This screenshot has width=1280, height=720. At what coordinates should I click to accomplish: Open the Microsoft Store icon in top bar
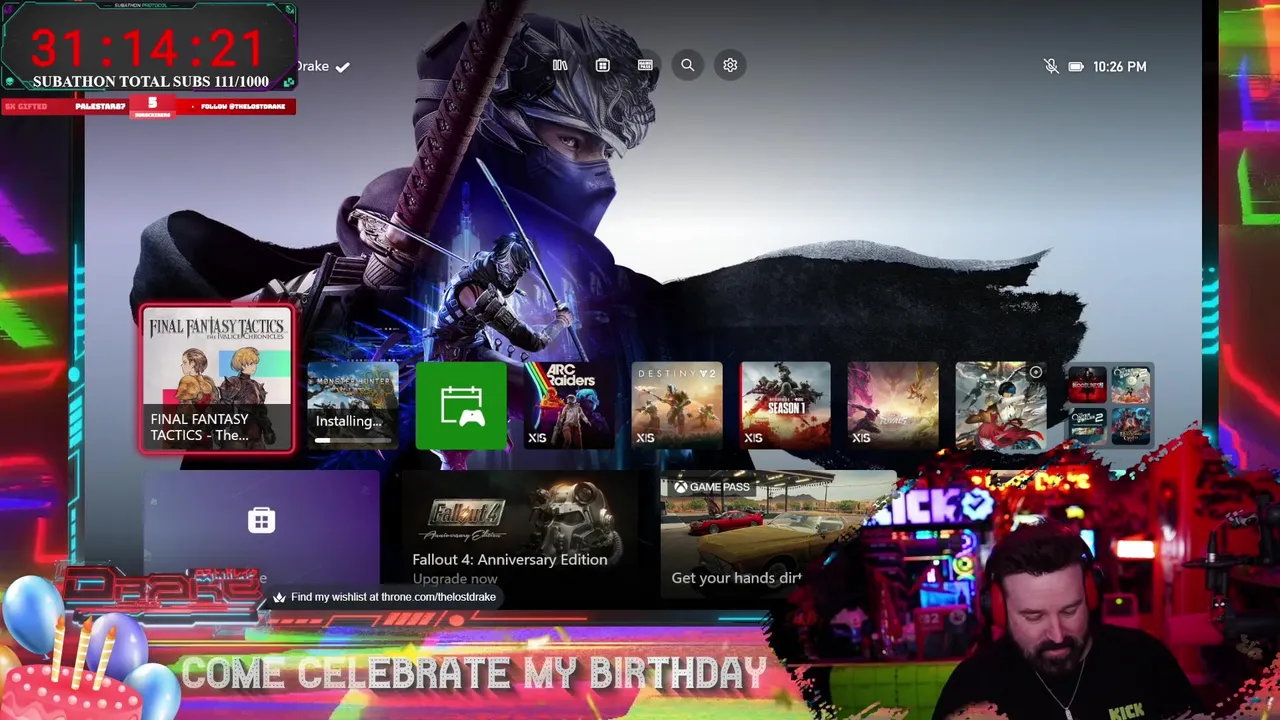602,65
